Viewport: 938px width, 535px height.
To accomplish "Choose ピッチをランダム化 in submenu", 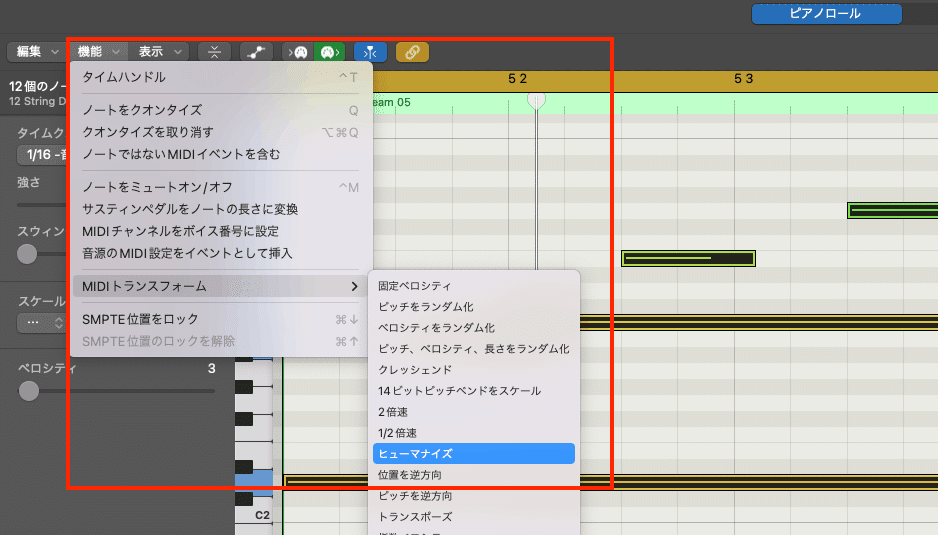I will tap(474, 307).
